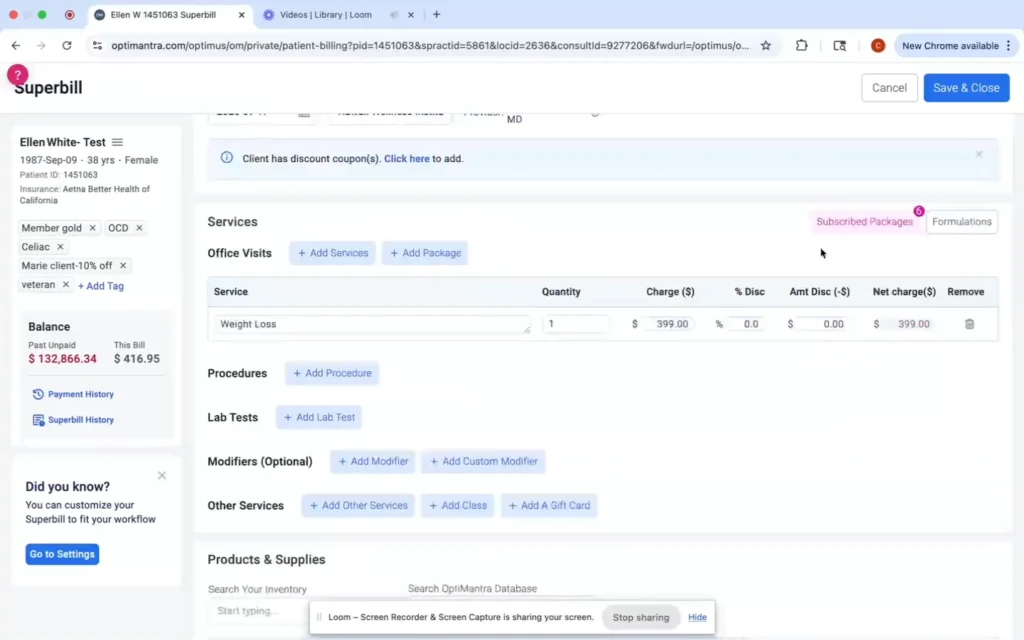Add a Modifier
The image size is (1024, 640).
coord(373,462)
